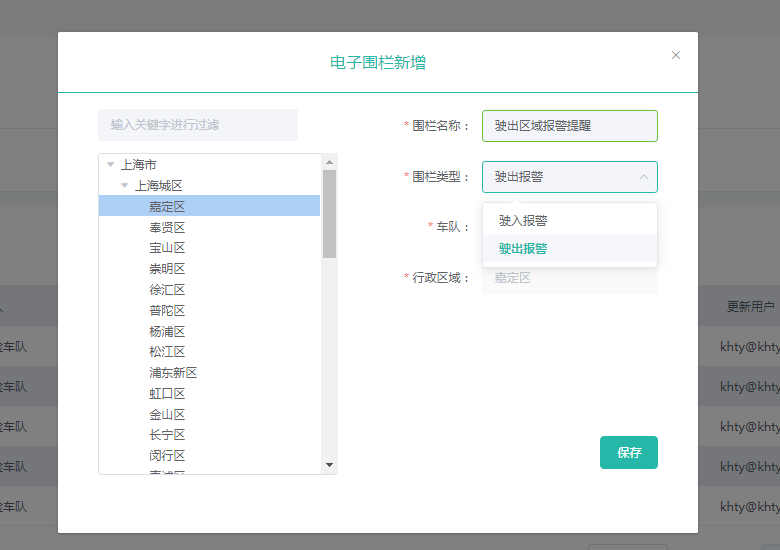Image resolution: width=780 pixels, height=550 pixels.
Task: Select 驶入报警 from the dropdown list
Action: tap(523, 221)
